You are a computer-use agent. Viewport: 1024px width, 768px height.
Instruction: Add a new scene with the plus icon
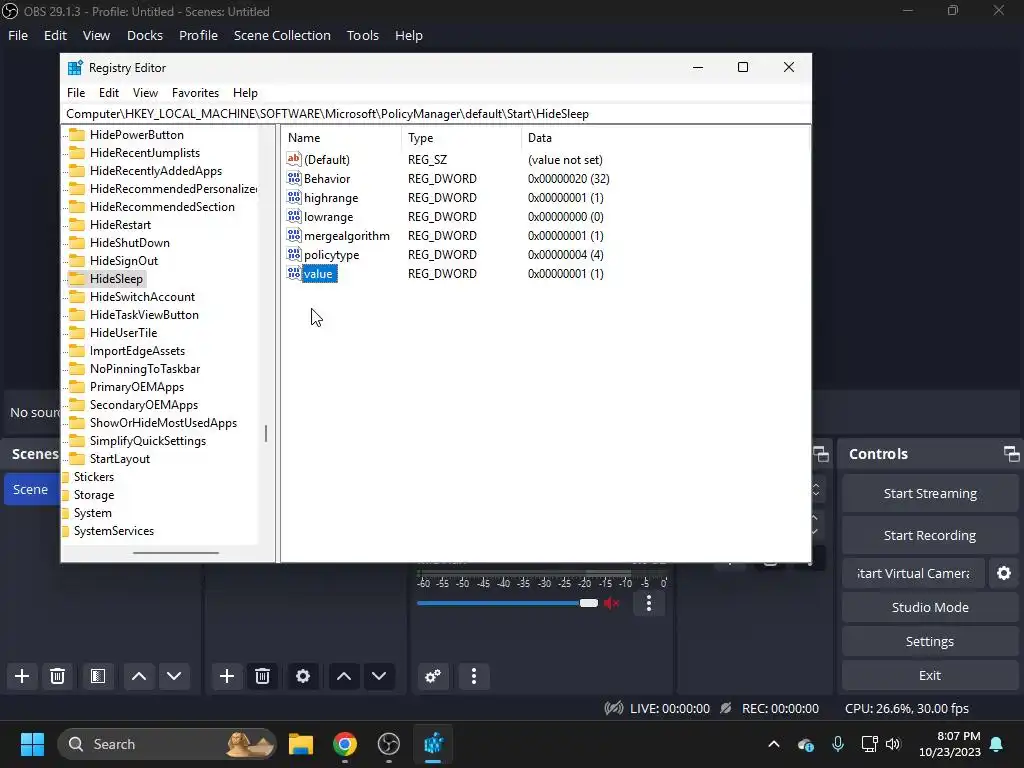tap(22, 676)
